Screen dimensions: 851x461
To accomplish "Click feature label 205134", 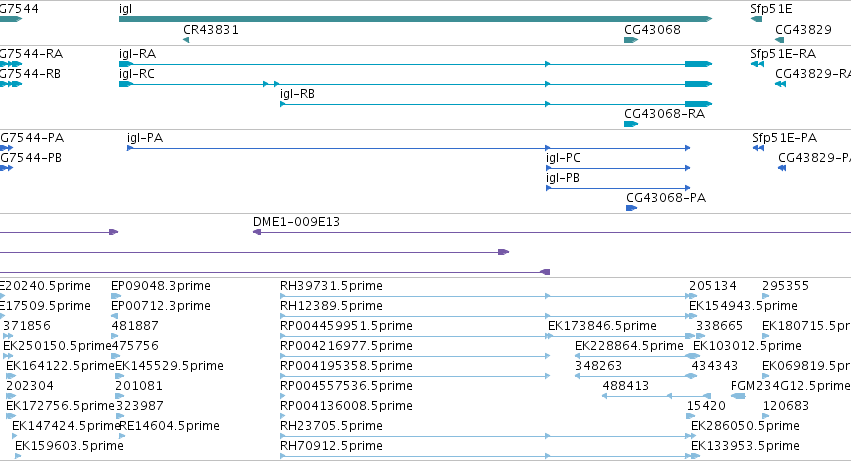I will point(713,286).
